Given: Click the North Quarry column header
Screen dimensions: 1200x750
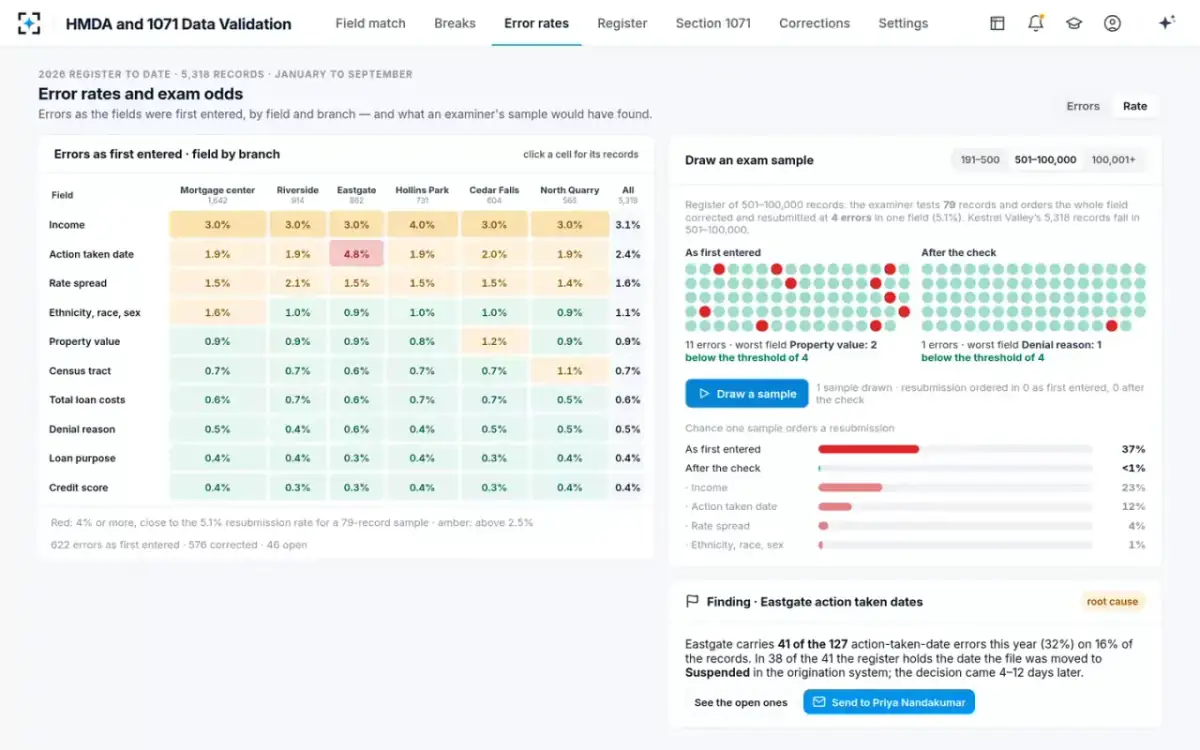Looking at the screenshot, I should point(569,194).
